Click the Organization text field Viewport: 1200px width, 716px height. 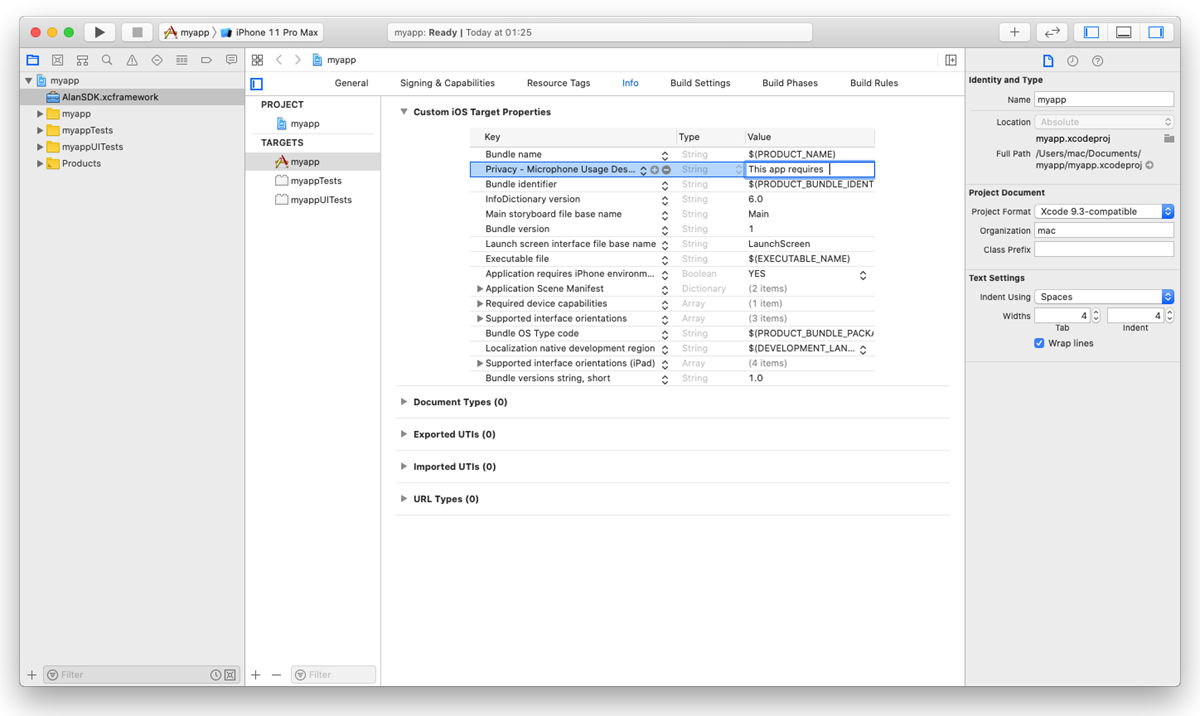(1104, 230)
